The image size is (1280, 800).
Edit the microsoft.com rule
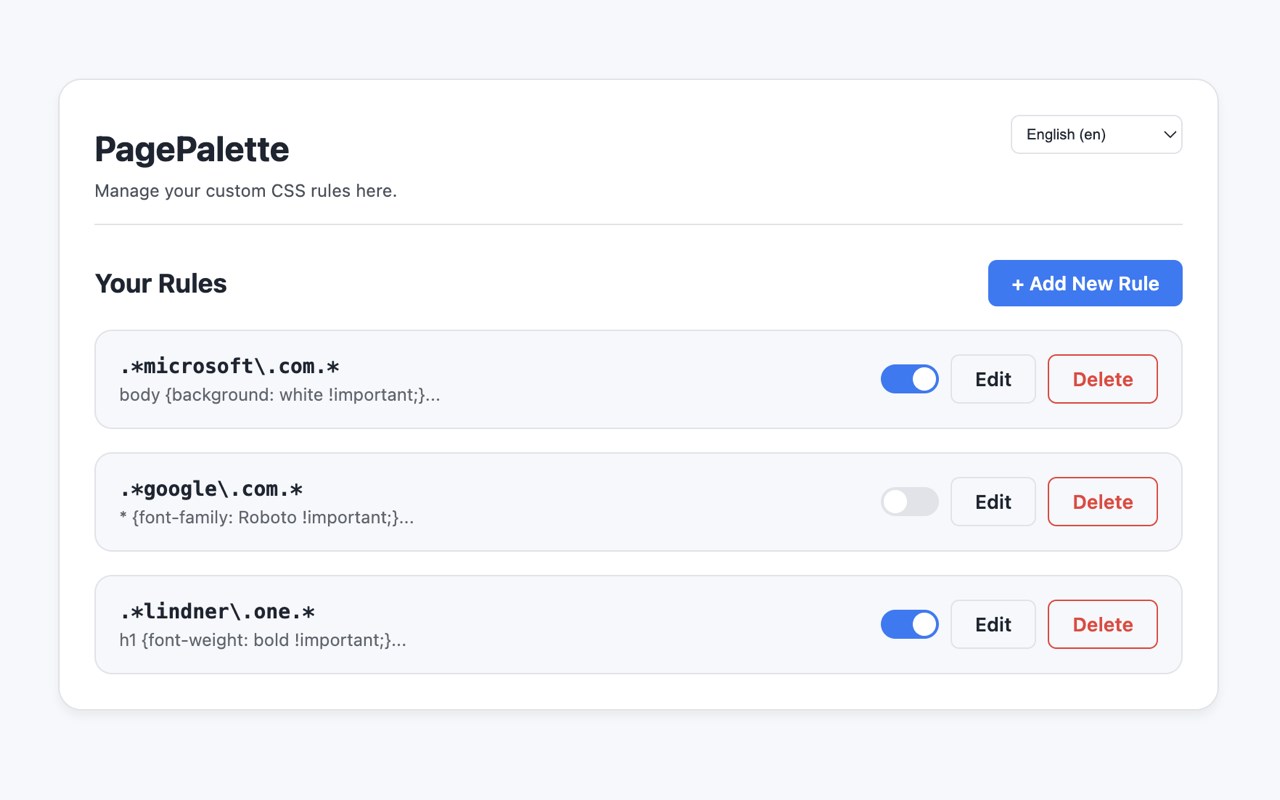pyautogui.click(x=993, y=379)
